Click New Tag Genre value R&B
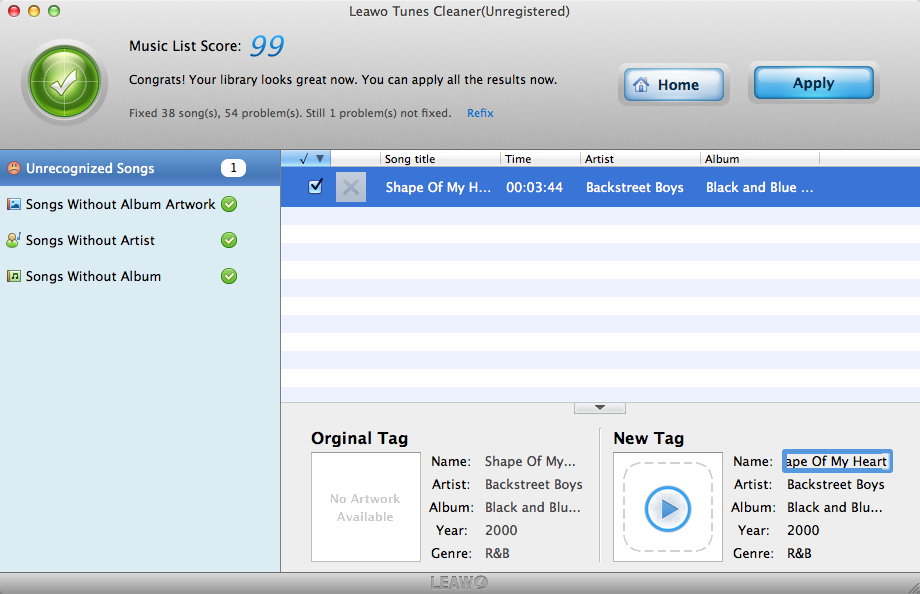This screenshot has width=920, height=594. (799, 553)
